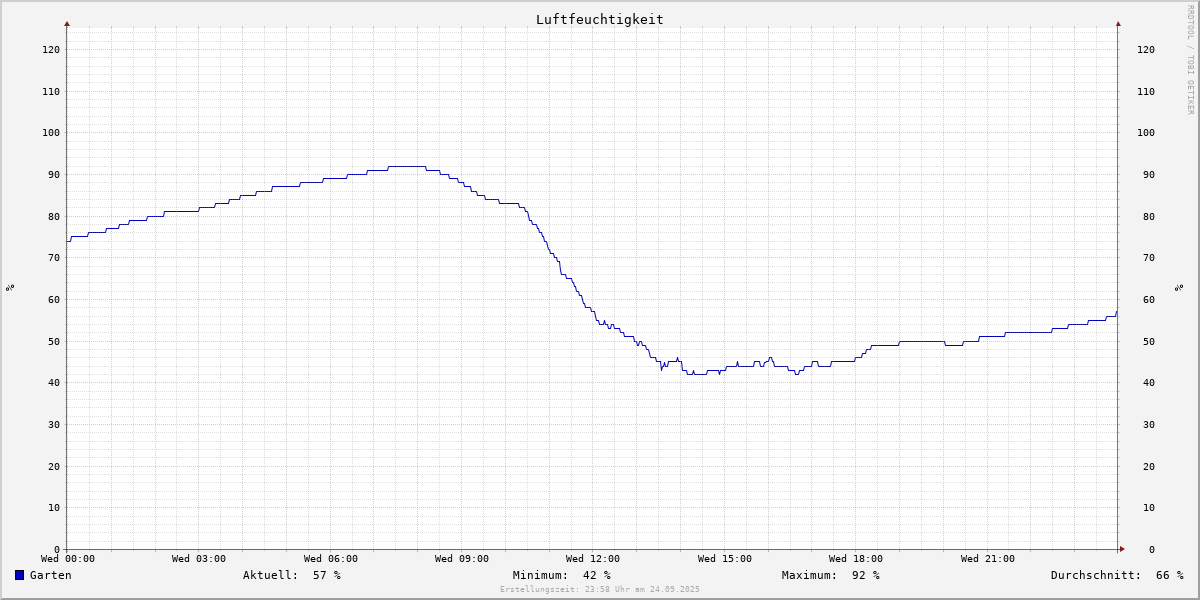Click the red arrow atop the left axis
The height and width of the screenshot is (600, 1200).
pos(67,23)
